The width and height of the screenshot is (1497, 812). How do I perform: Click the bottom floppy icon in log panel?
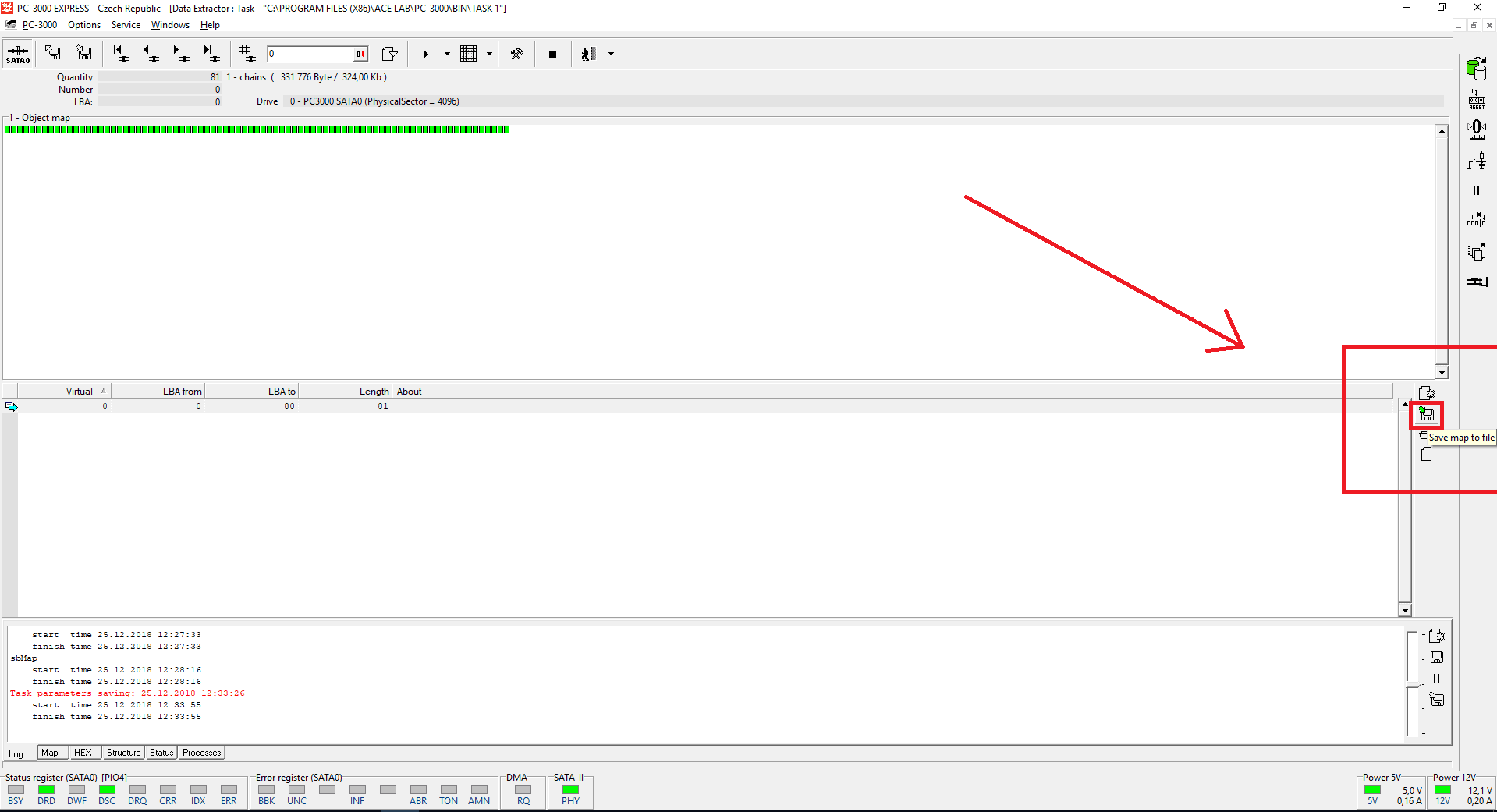pyautogui.click(x=1437, y=700)
